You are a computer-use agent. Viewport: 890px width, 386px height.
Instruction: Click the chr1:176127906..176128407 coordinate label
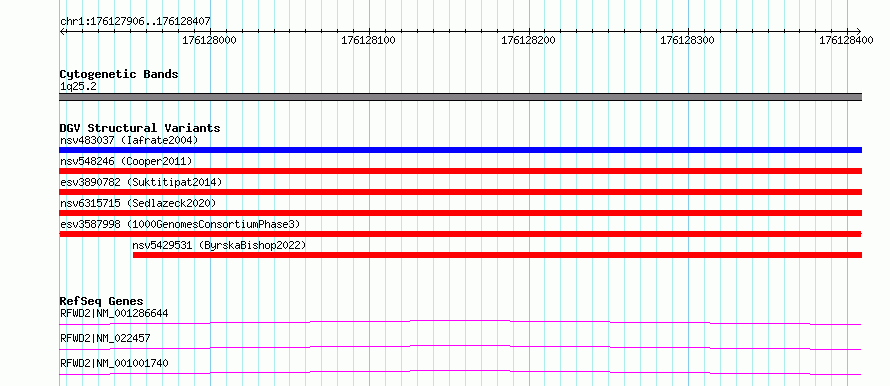tap(135, 21)
